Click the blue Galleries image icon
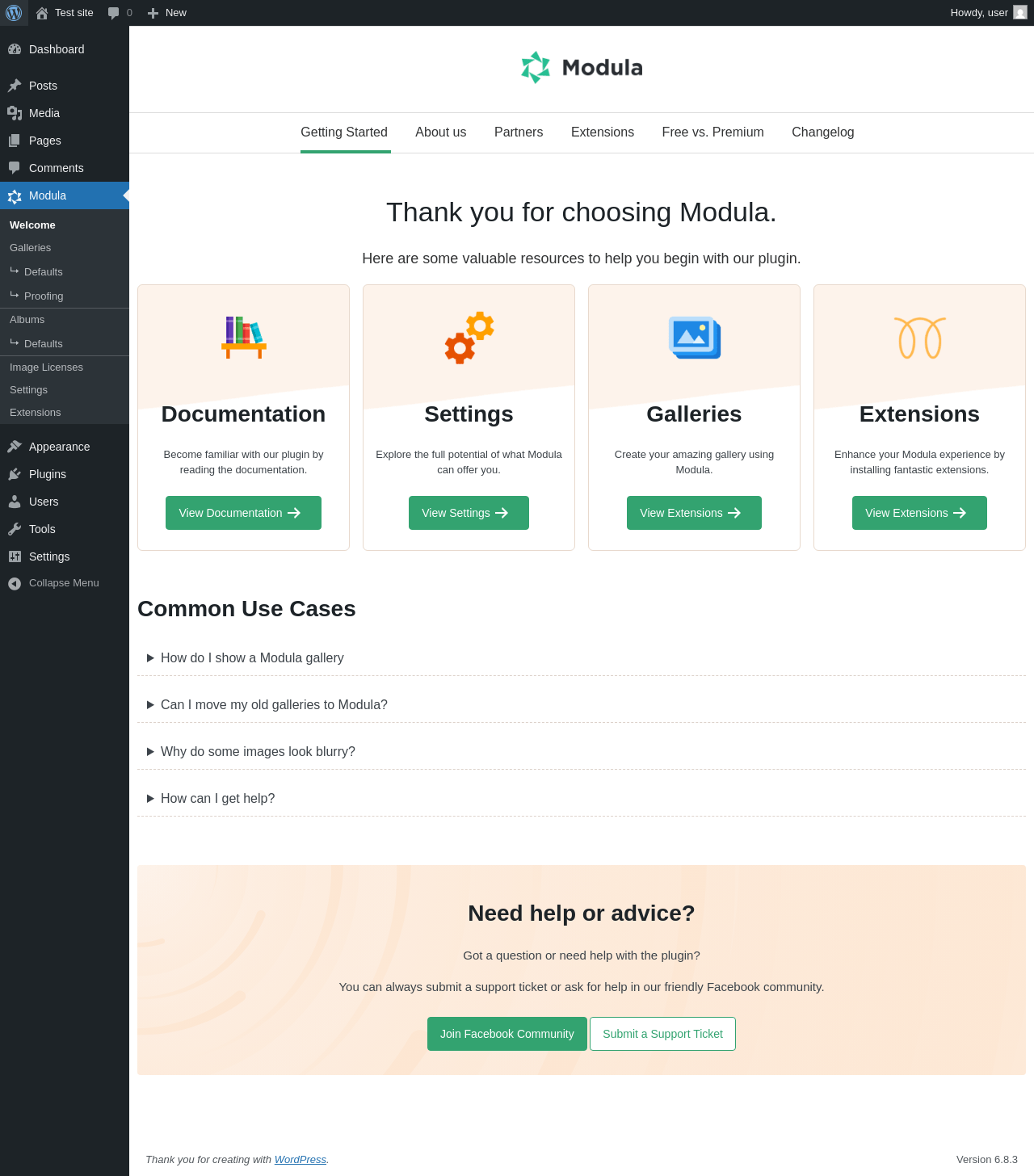 [x=695, y=338]
